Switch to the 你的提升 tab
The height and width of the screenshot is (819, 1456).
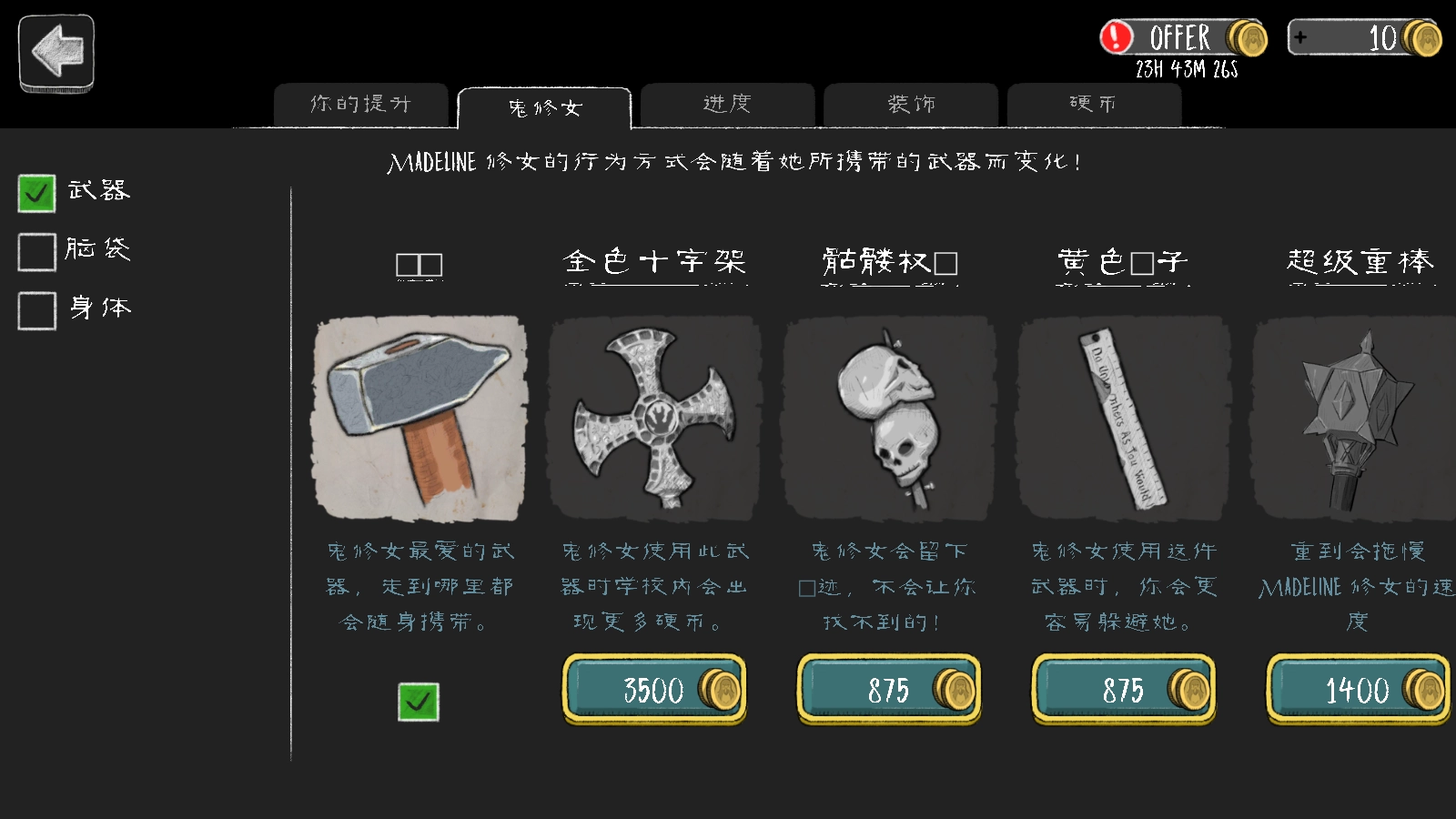click(360, 105)
